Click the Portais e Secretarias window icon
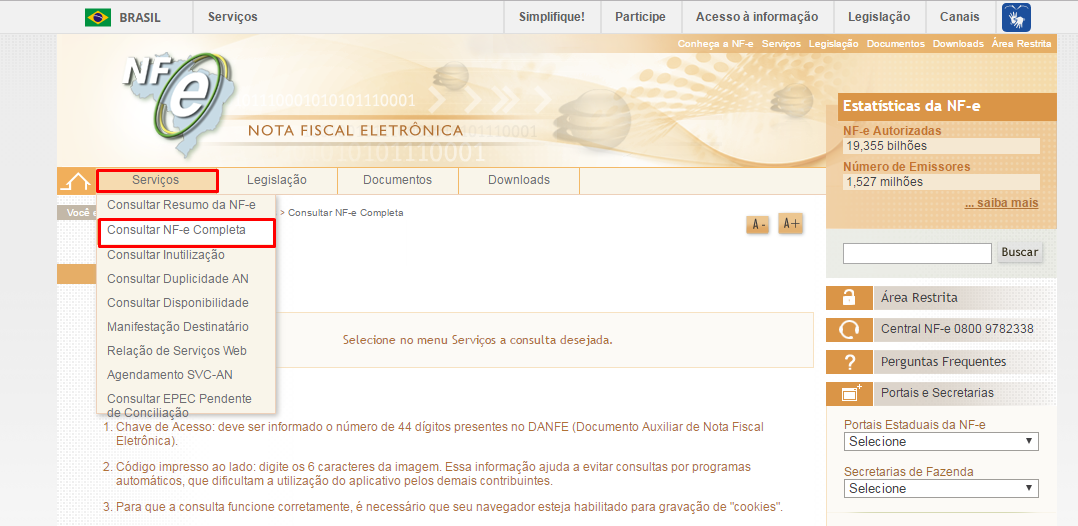The height and width of the screenshot is (526, 1078). 849,393
